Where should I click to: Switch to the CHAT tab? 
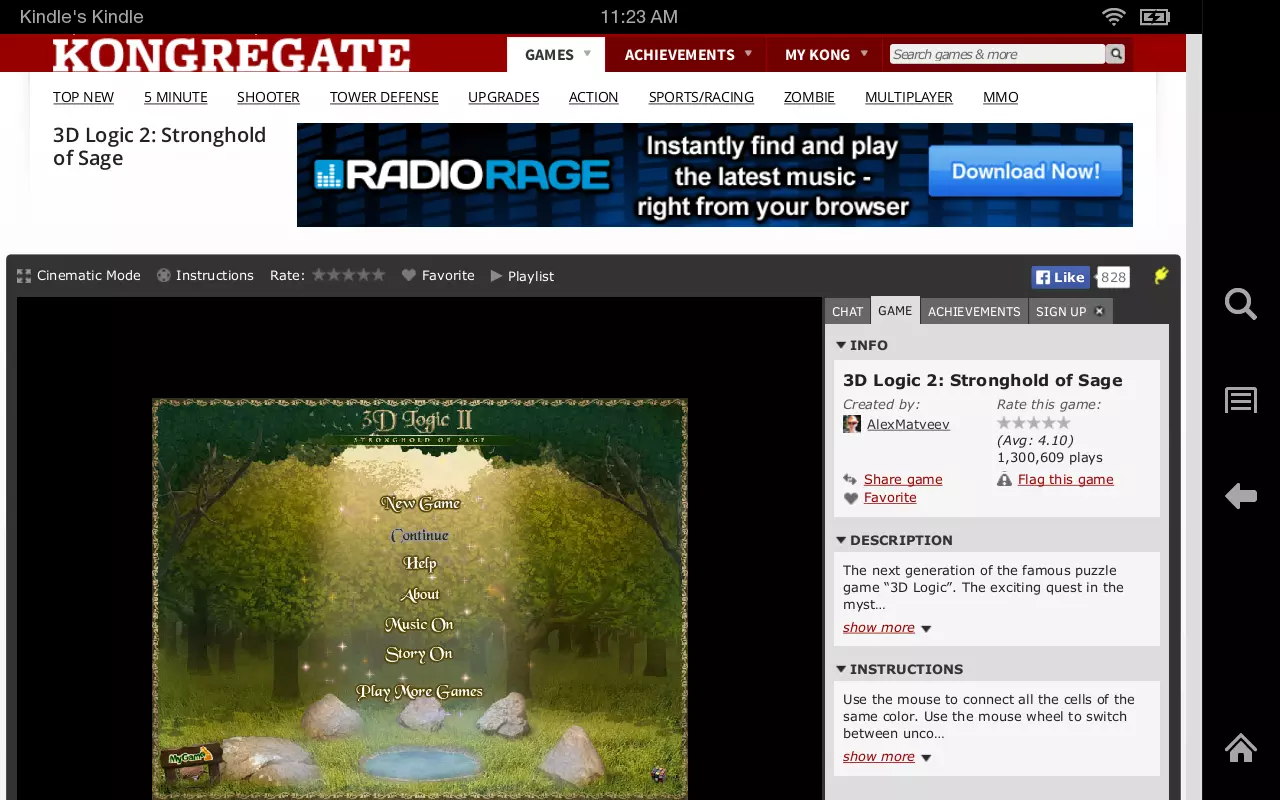pos(847,311)
